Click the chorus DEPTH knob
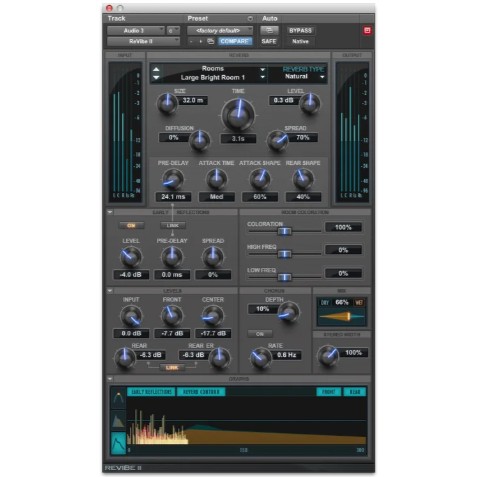This screenshot has width=477, height=477. pos(288,312)
